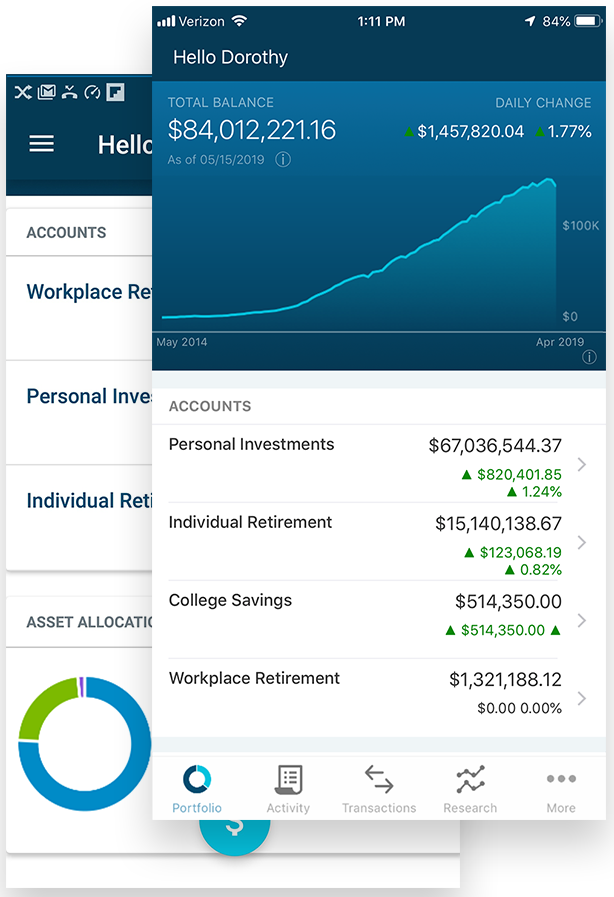Expand Individual Retirement account chevron
The height and width of the screenshot is (897, 614).
tap(582, 543)
